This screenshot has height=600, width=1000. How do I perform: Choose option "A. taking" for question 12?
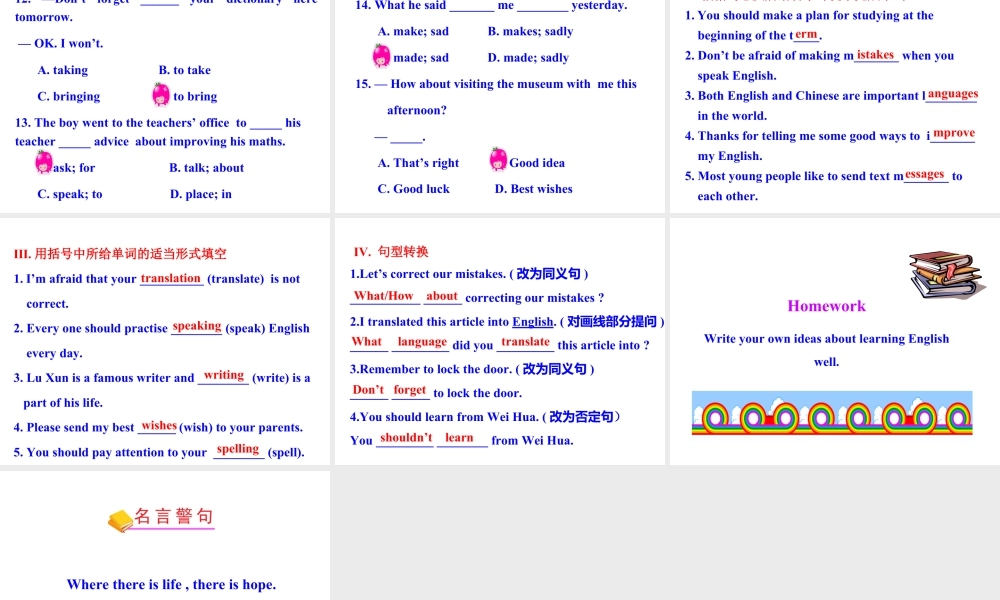[x=63, y=70]
